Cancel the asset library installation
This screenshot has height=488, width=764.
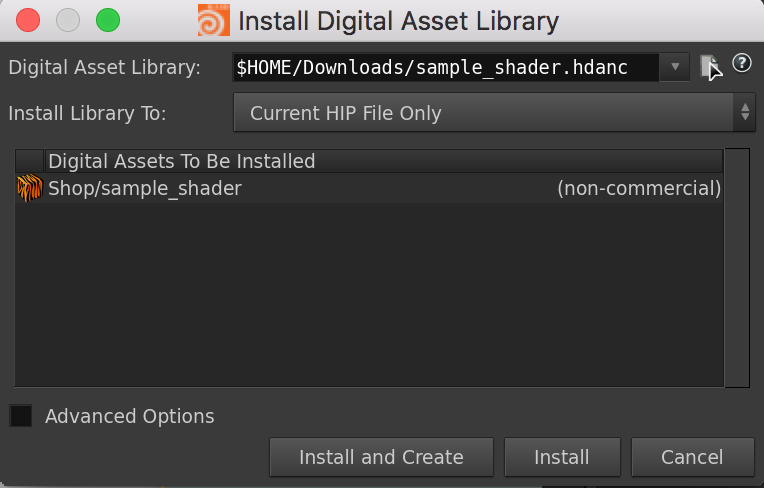pyautogui.click(x=692, y=457)
